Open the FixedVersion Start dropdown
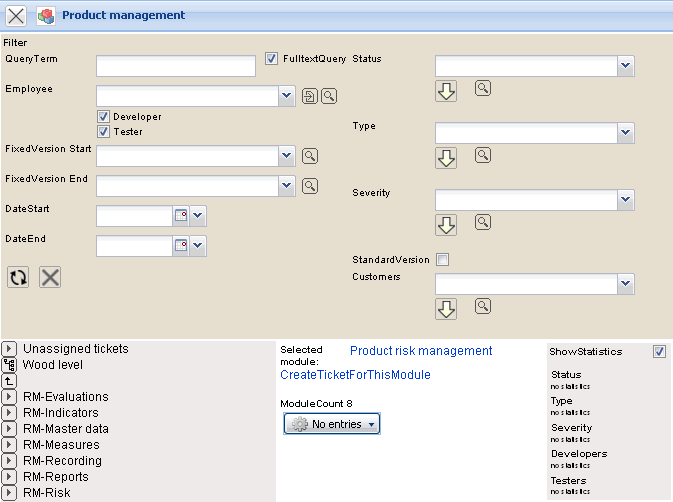 [287, 156]
